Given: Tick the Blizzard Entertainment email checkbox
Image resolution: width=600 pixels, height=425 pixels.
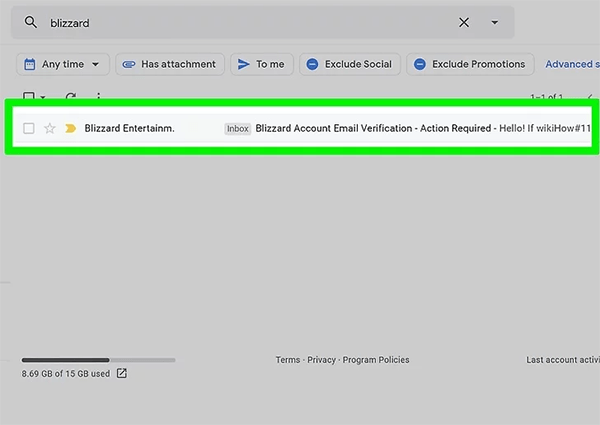Looking at the screenshot, I should coord(29,128).
